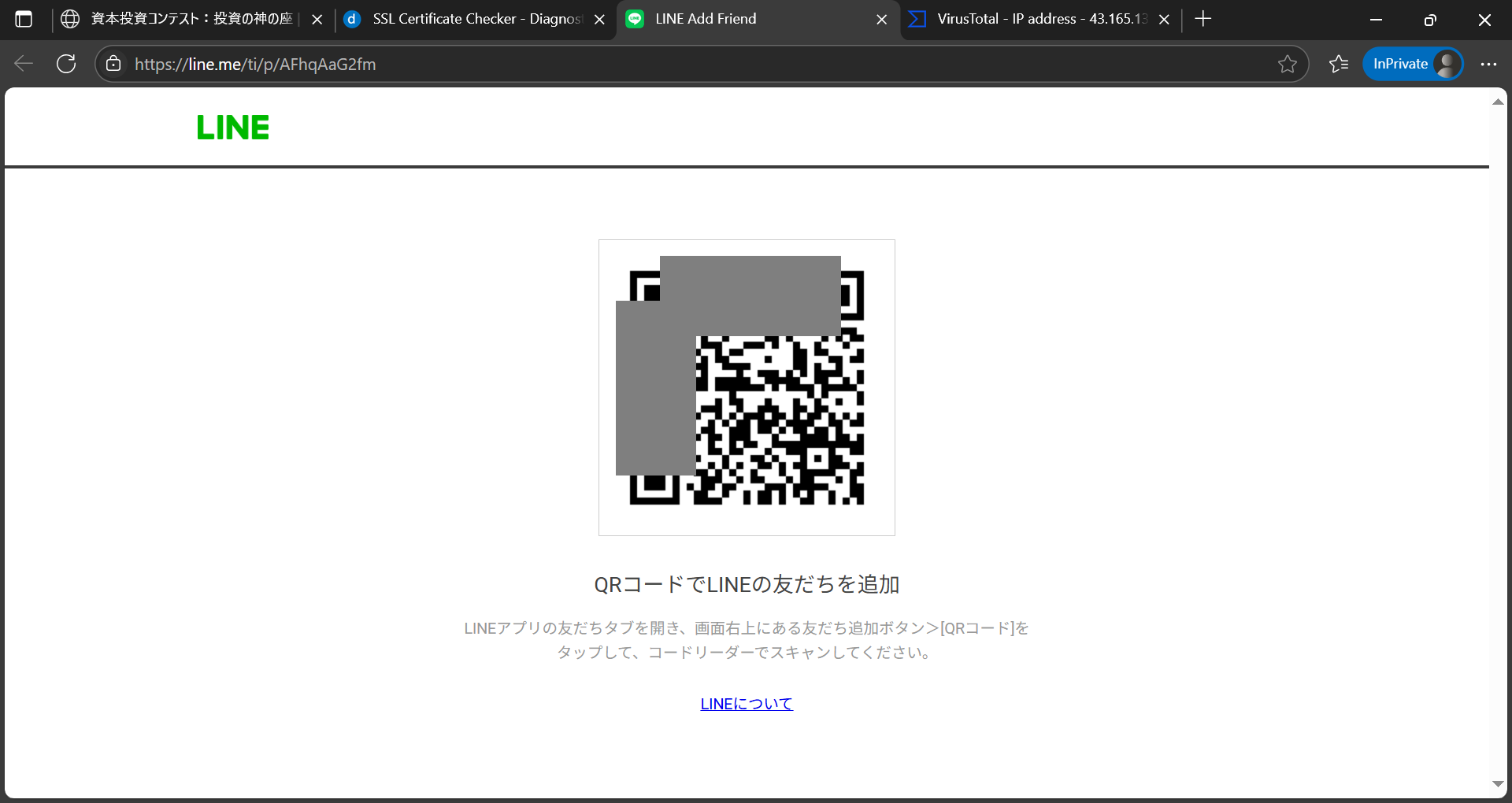Switch to the 資本投資コンテスト tab
Image resolution: width=1512 pixels, height=803 pixels.
[x=191, y=19]
